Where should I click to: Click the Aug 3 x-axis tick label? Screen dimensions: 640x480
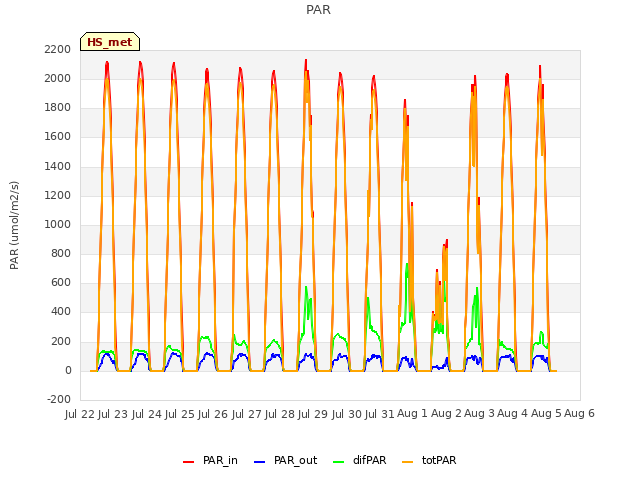pyautogui.click(x=479, y=413)
